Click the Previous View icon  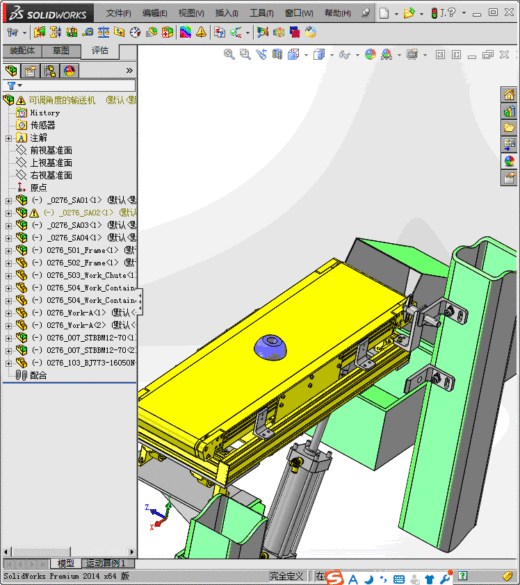point(261,54)
